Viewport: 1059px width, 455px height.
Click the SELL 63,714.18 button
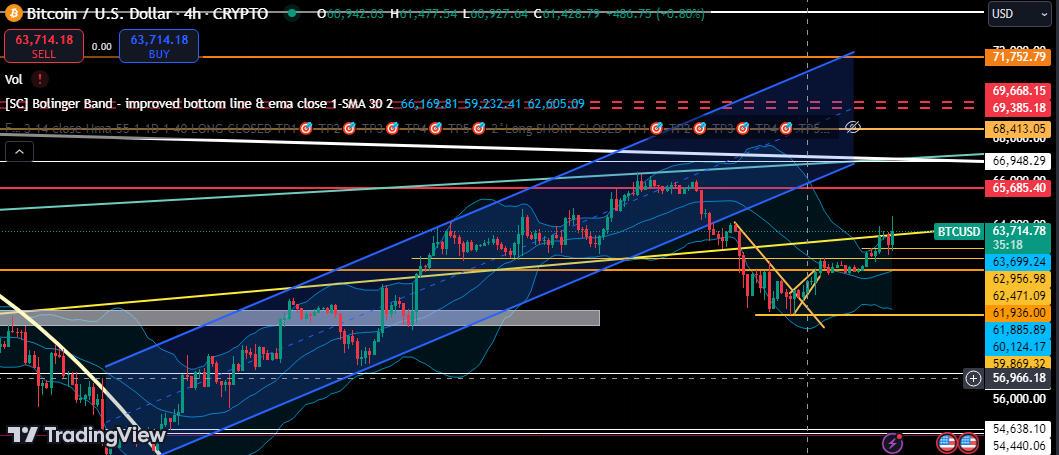(x=38, y=45)
